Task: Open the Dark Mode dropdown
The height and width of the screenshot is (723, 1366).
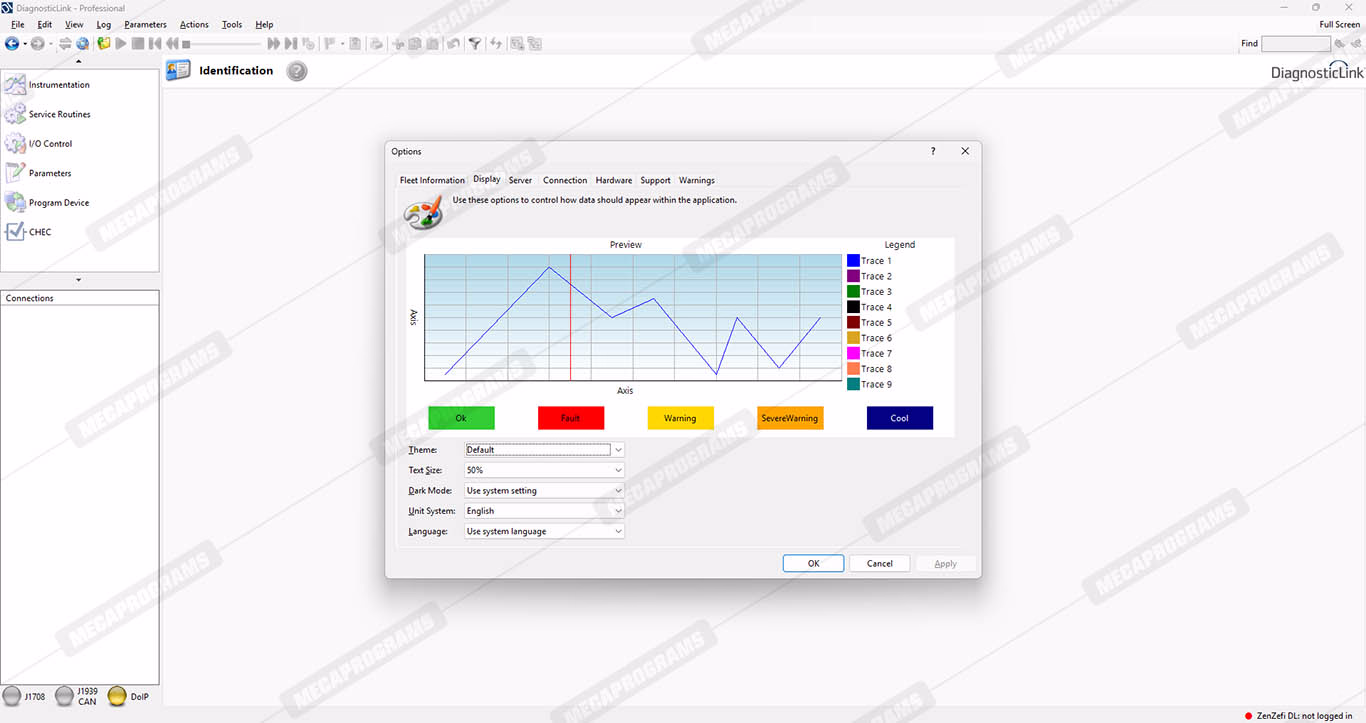Action: tap(618, 491)
